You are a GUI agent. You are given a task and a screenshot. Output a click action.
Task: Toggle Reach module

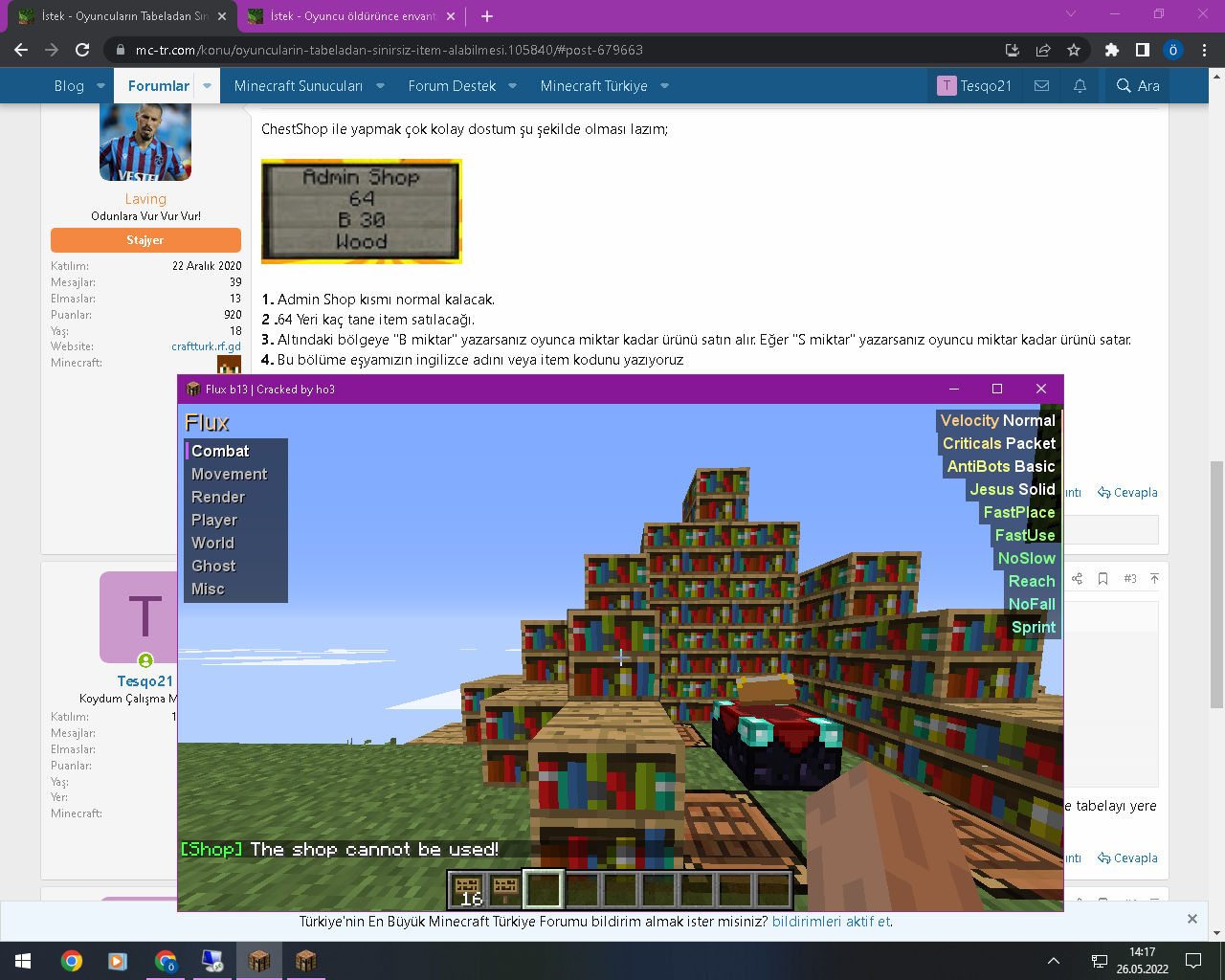[1031, 581]
